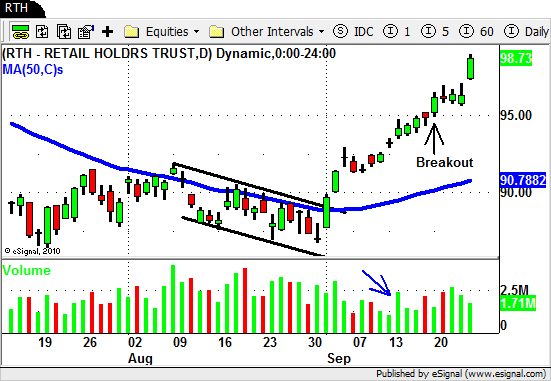
Task: Click the 26 date label
Action: [x=90, y=342]
